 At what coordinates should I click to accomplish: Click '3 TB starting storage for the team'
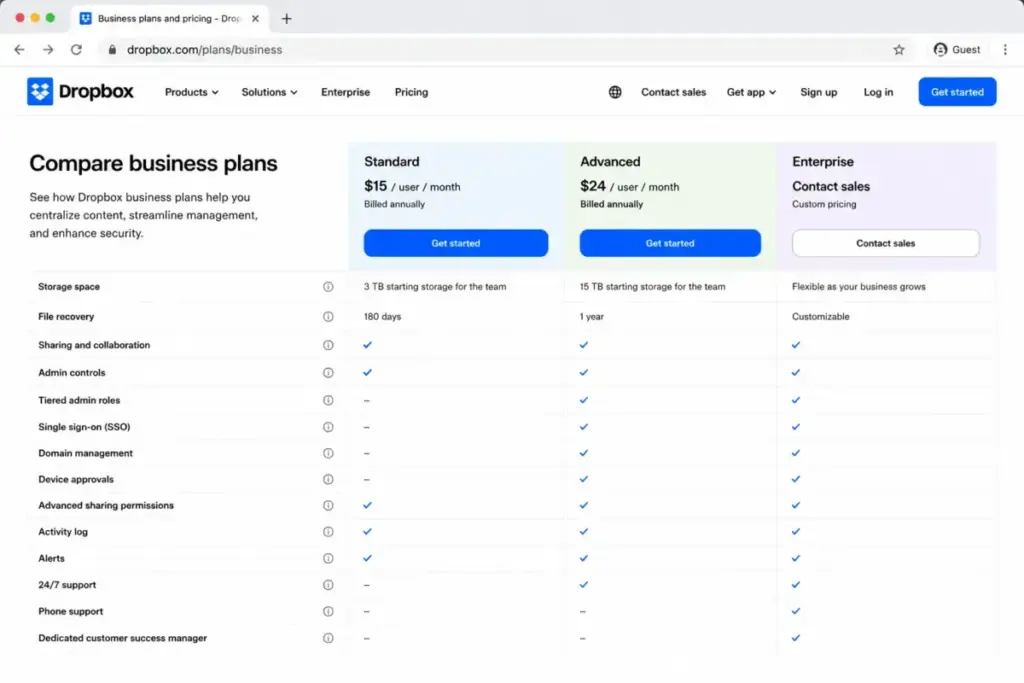pos(435,287)
